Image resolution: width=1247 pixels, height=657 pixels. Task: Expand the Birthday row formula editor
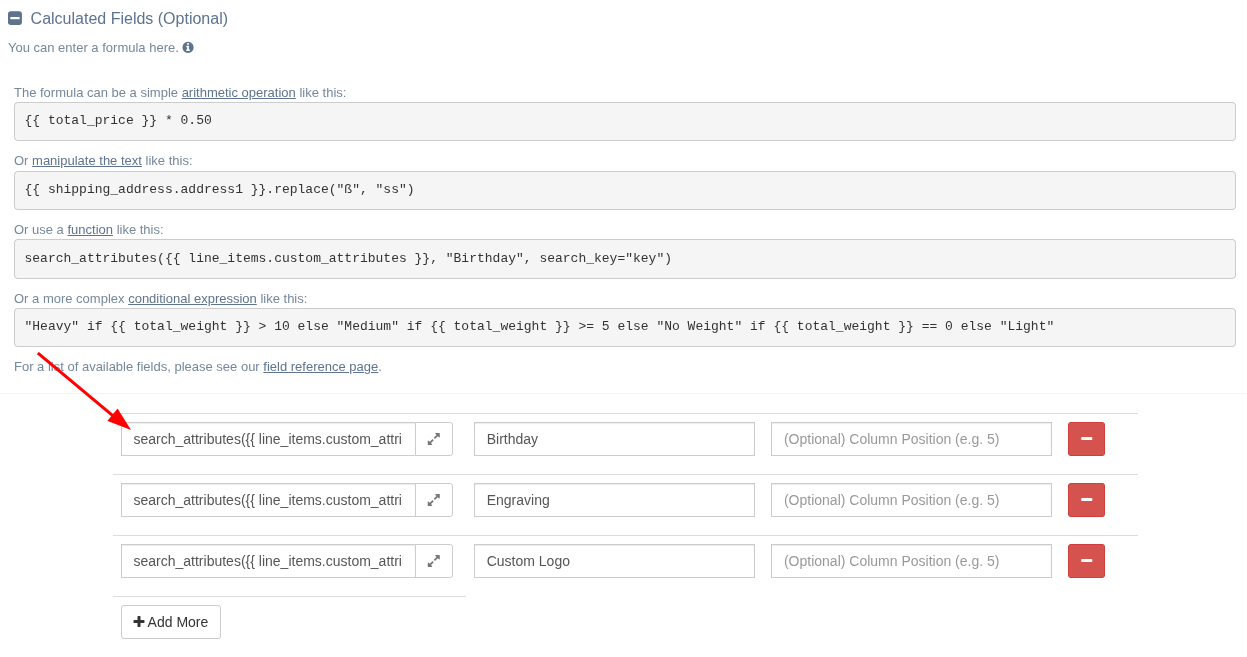click(433, 439)
